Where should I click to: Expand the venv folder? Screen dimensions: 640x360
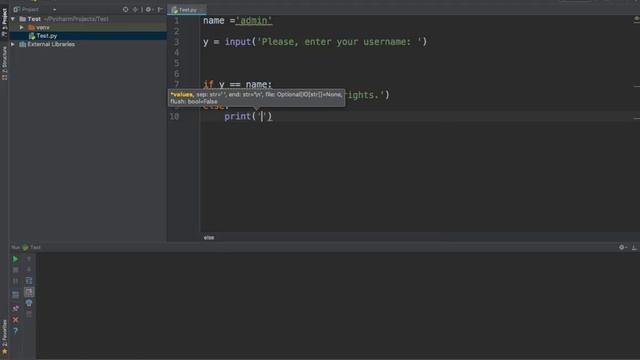22,27
